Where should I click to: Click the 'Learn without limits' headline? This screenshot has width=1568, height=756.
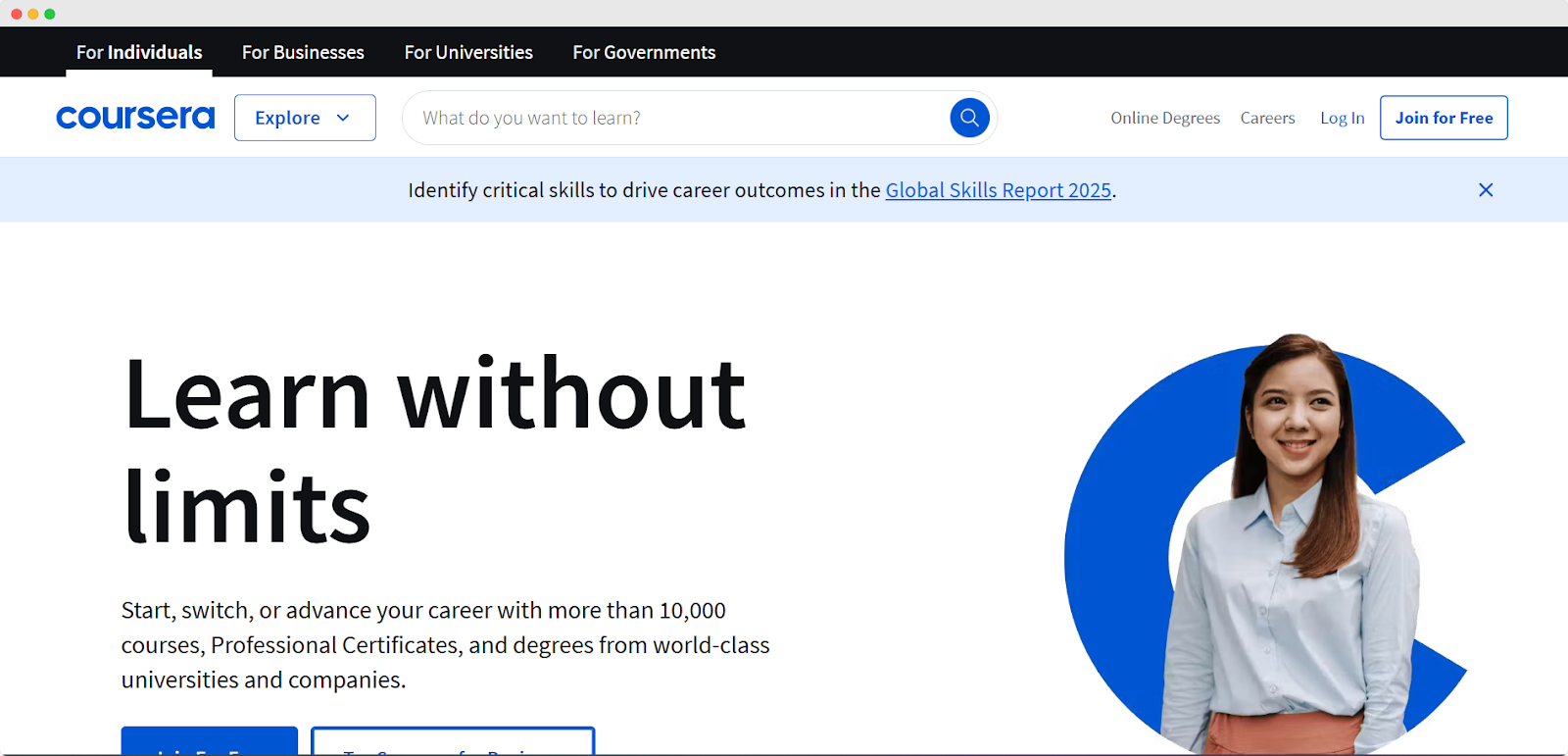tap(434, 450)
